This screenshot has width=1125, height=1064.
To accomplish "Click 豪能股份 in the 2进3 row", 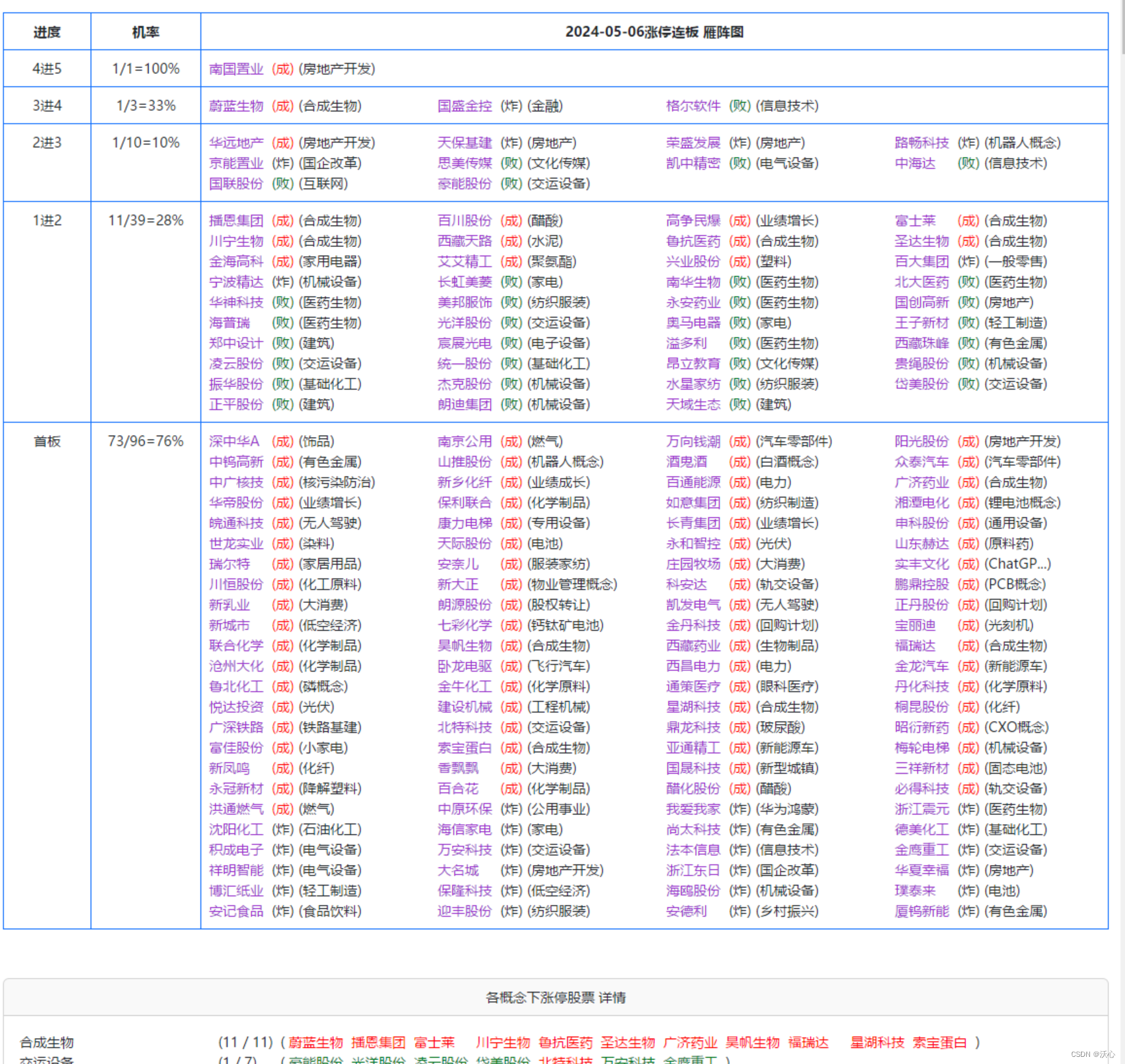I will 464,183.
